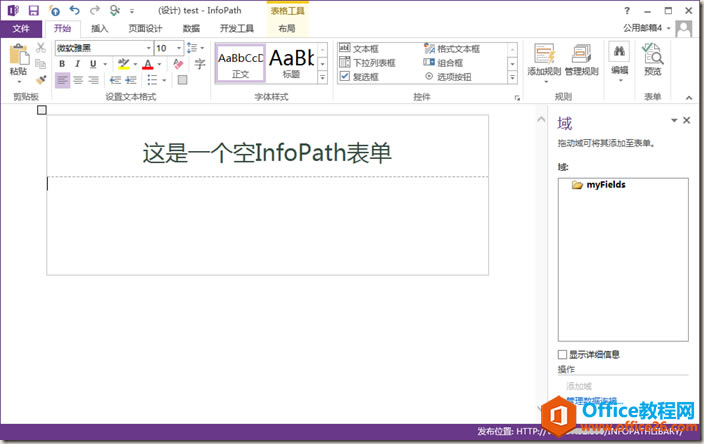Insert the Option Button (选项按钮) control
Viewport: 704px width, 444px height.
[447, 76]
